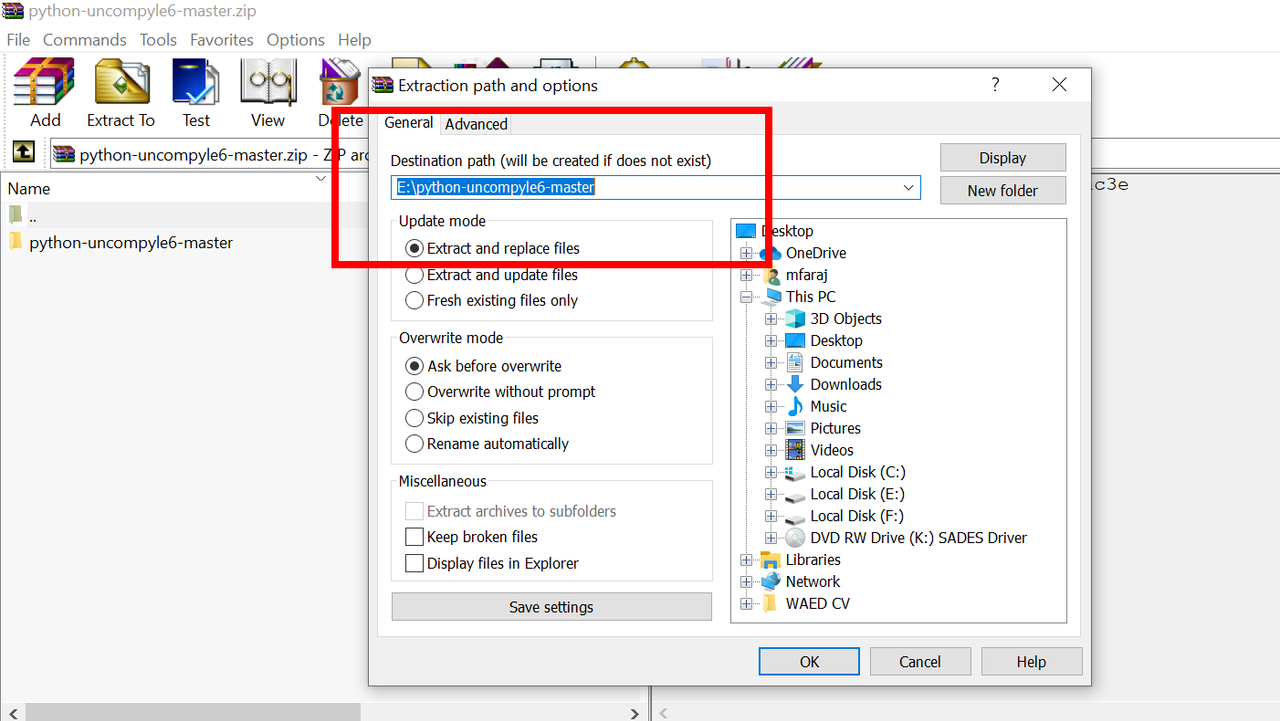The height and width of the screenshot is (721, 1280).
Task: Open the Commands menu
Action: [x=84, y=40]
